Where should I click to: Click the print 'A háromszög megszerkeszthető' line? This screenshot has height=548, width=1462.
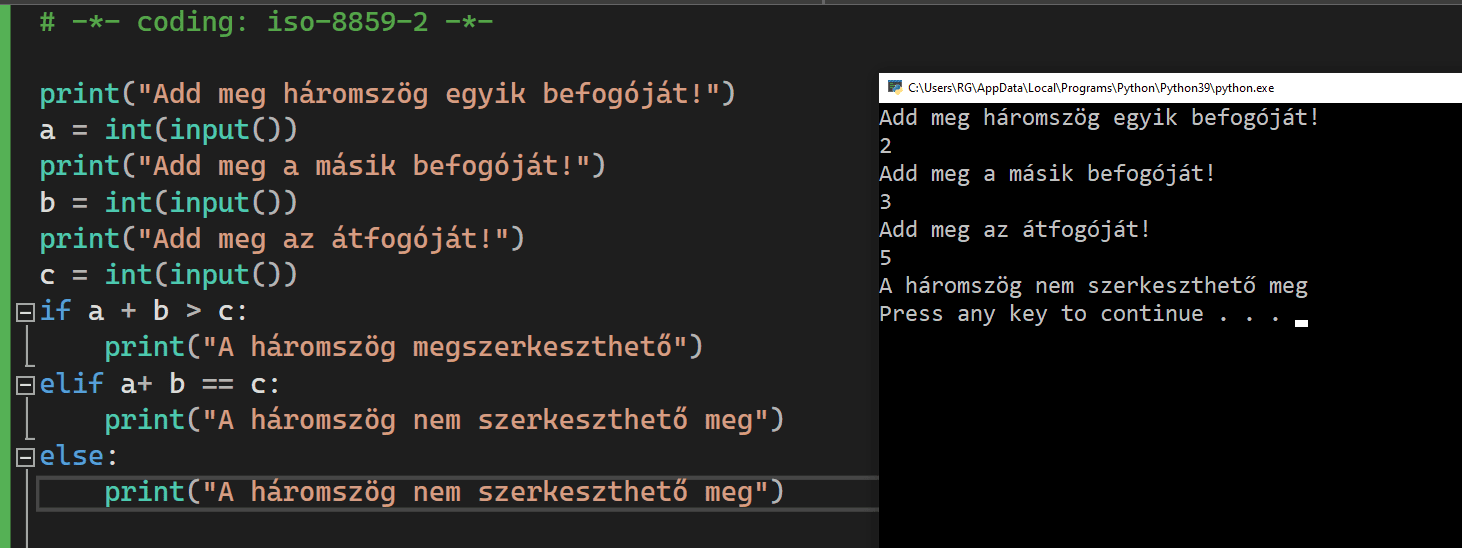403,347
